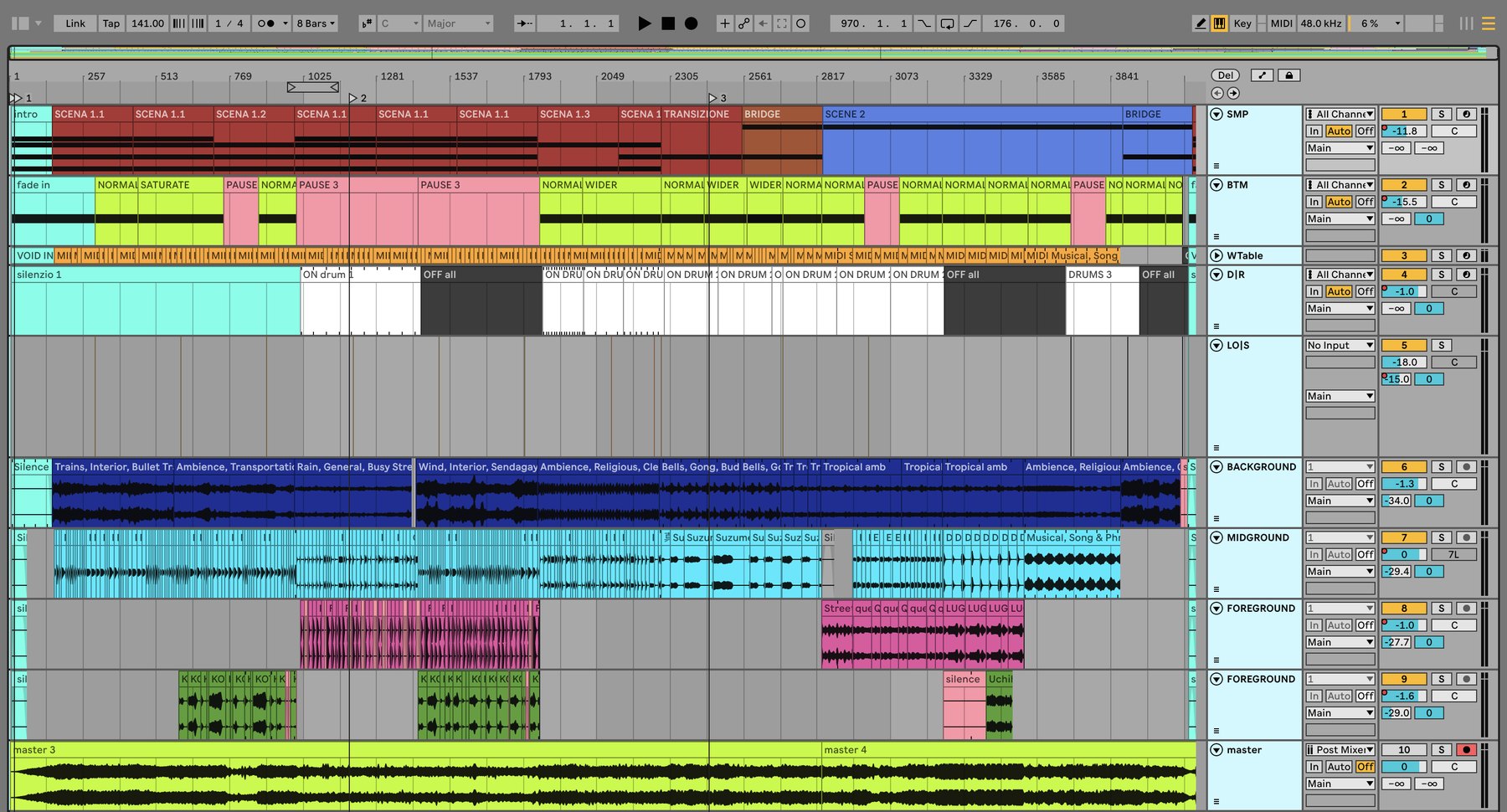Open the 8 Bars quantization dropdown
The image size is (1507, 812).
316,23
